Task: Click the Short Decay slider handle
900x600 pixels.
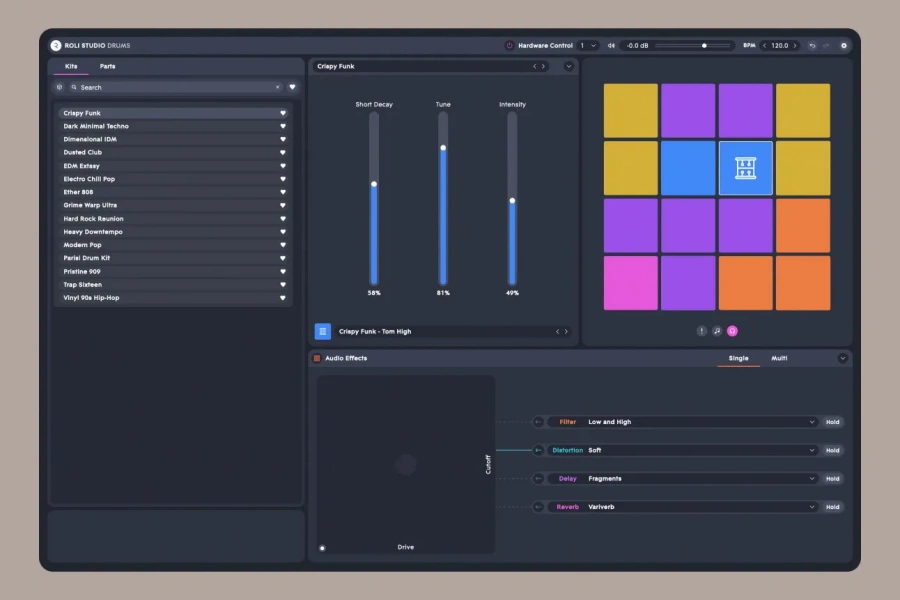Action: (374, 184)
